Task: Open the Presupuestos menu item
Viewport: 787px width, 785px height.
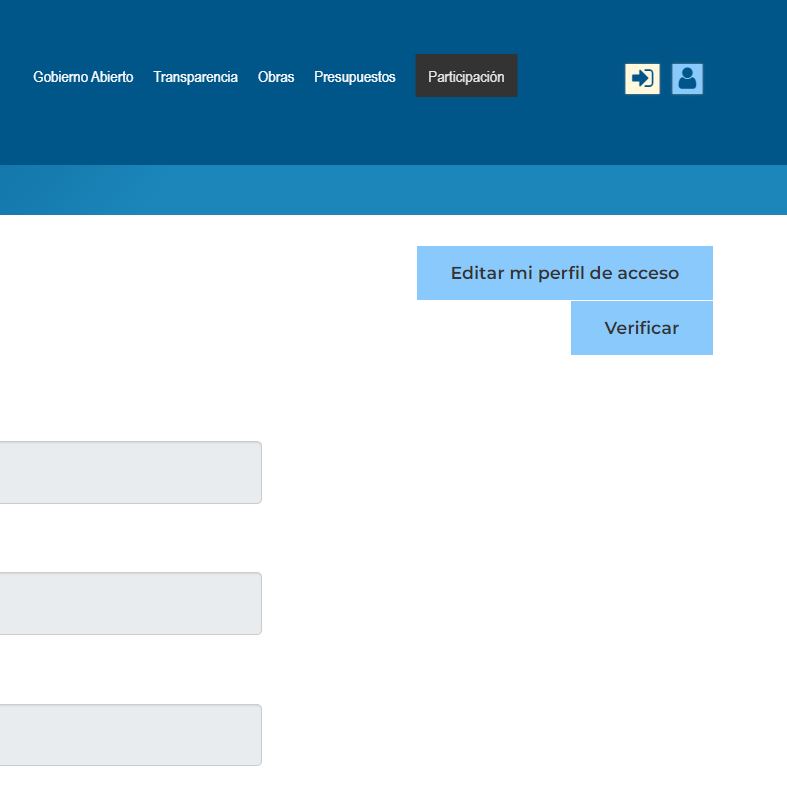Action: (354, 77)
